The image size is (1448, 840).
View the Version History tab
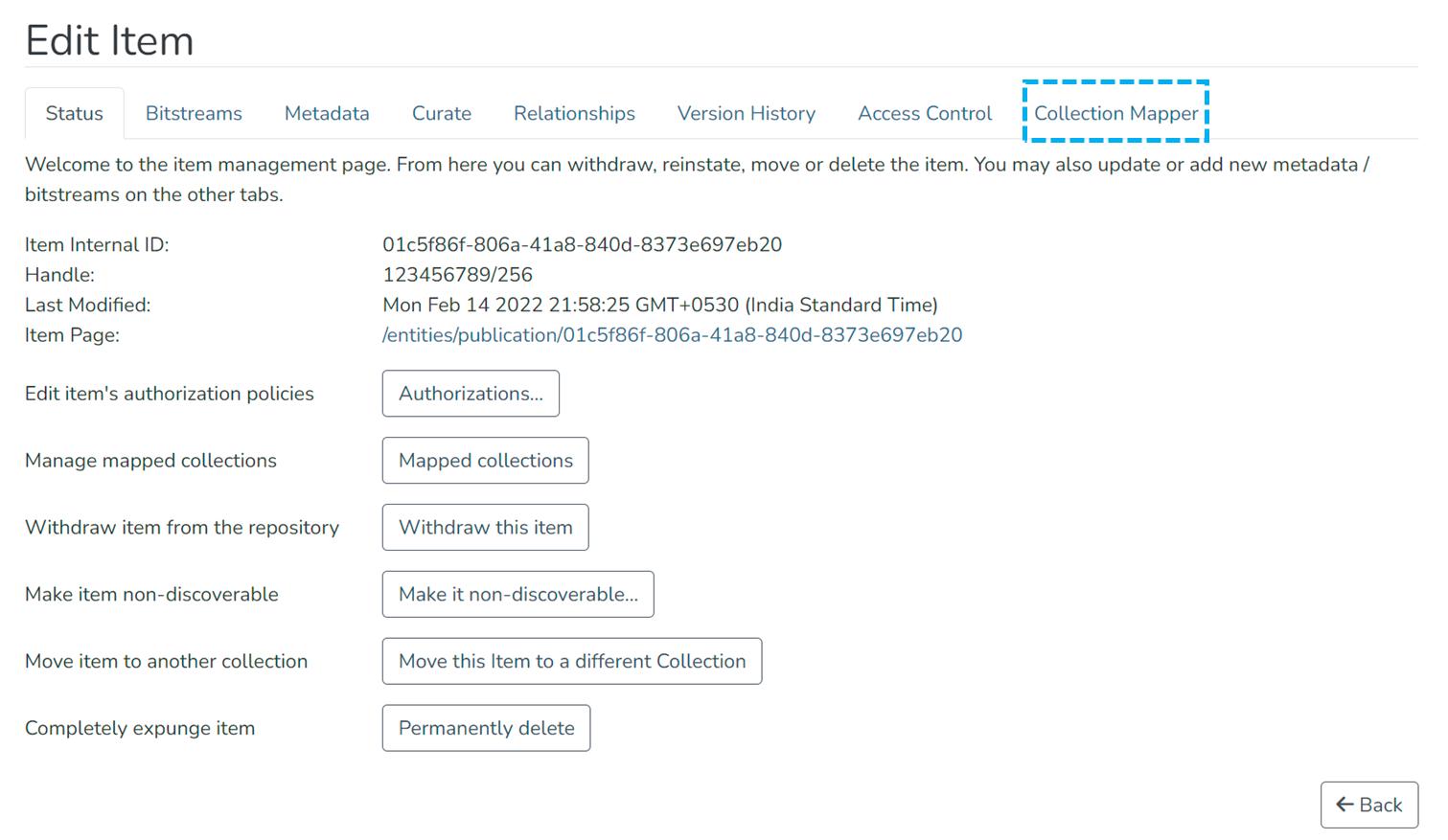746,113
